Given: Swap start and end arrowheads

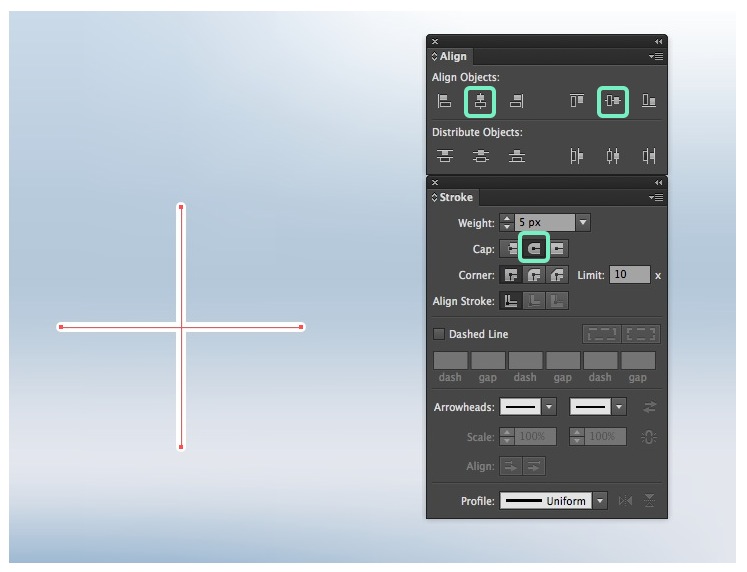Looking at the screenshot, I should click(x=649, y=407).
